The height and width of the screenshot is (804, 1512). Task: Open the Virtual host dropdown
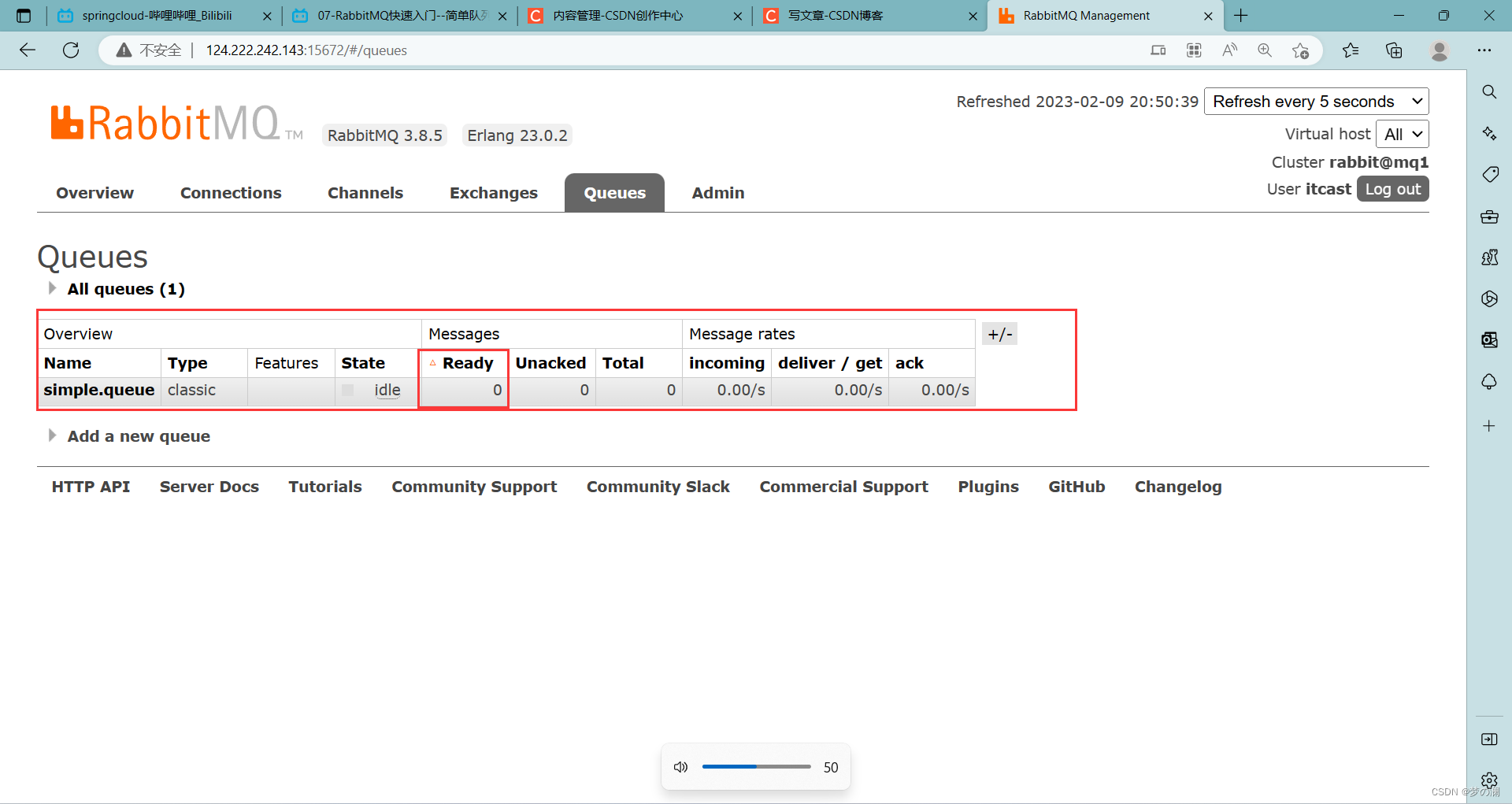coord(1403,134)
